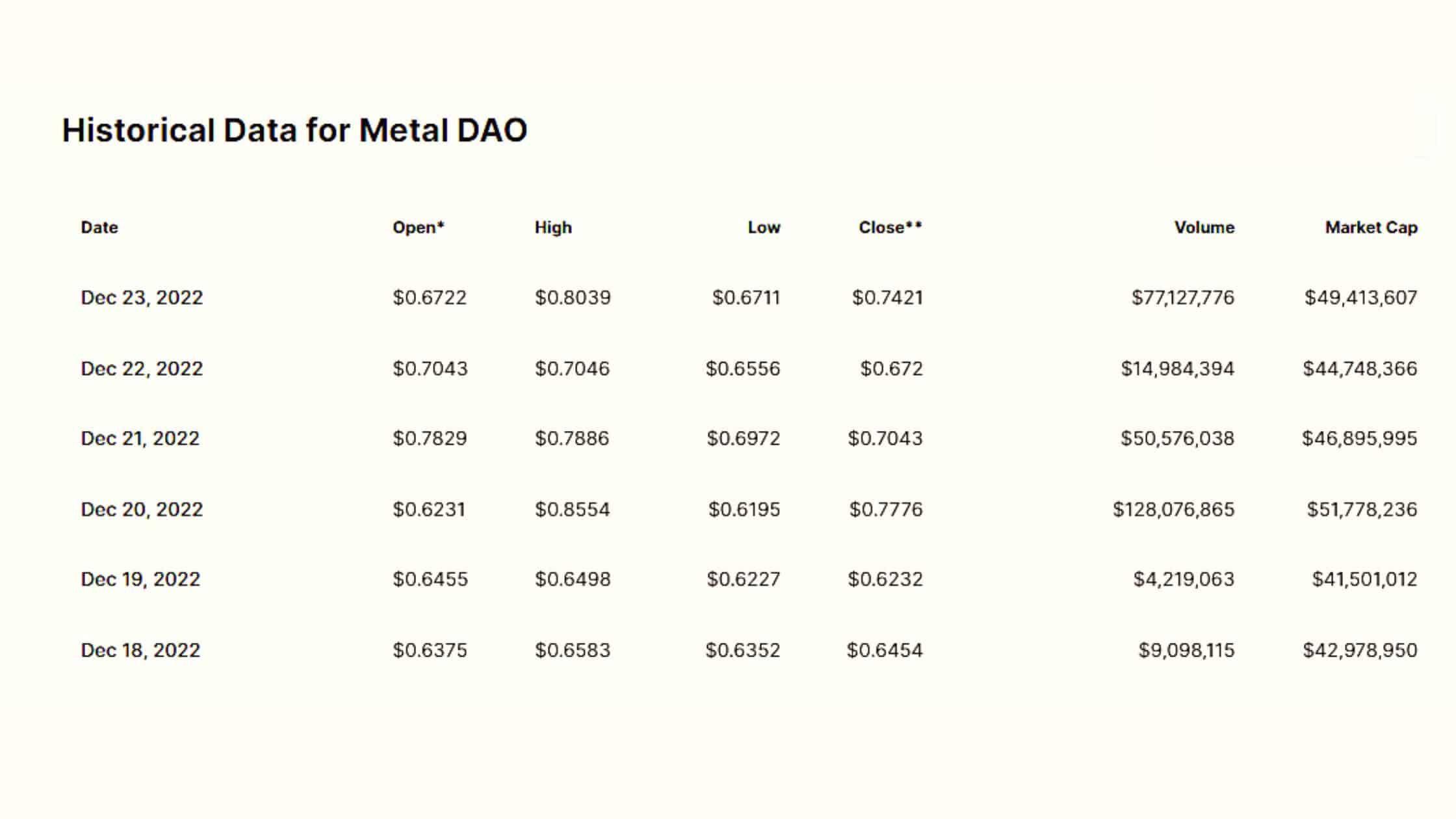Click the $0.6195 low price cell
The width and height of the screenshot is (1456, 819).
point(744,510)
